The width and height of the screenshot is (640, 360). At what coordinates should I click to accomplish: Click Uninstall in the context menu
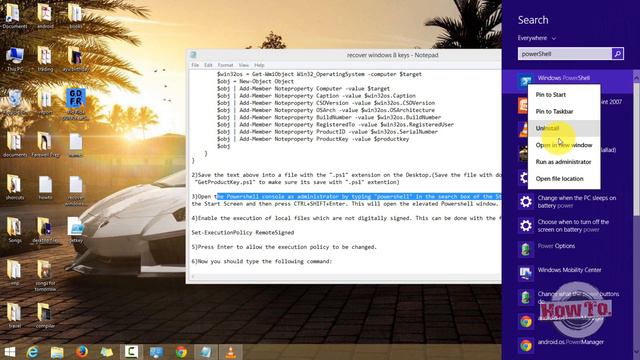564,128
